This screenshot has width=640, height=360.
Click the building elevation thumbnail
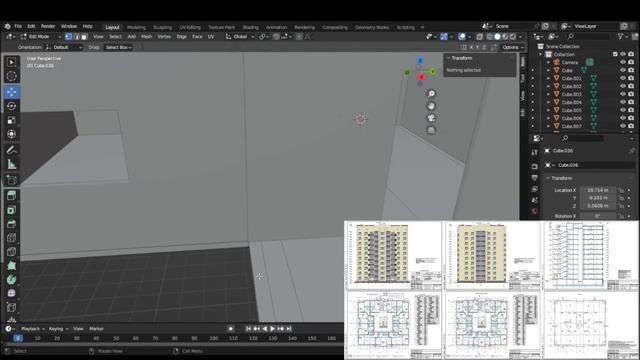coord(393,255)
